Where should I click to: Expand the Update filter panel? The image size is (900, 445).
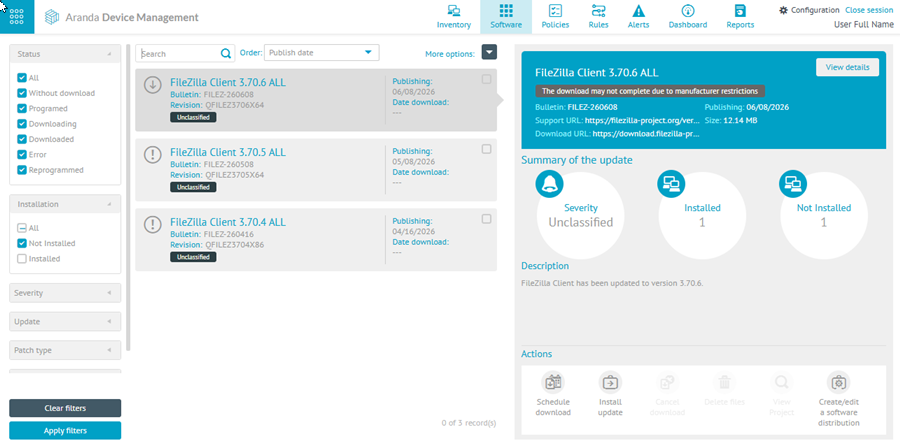pyautogui.click(x=65, y=322)
